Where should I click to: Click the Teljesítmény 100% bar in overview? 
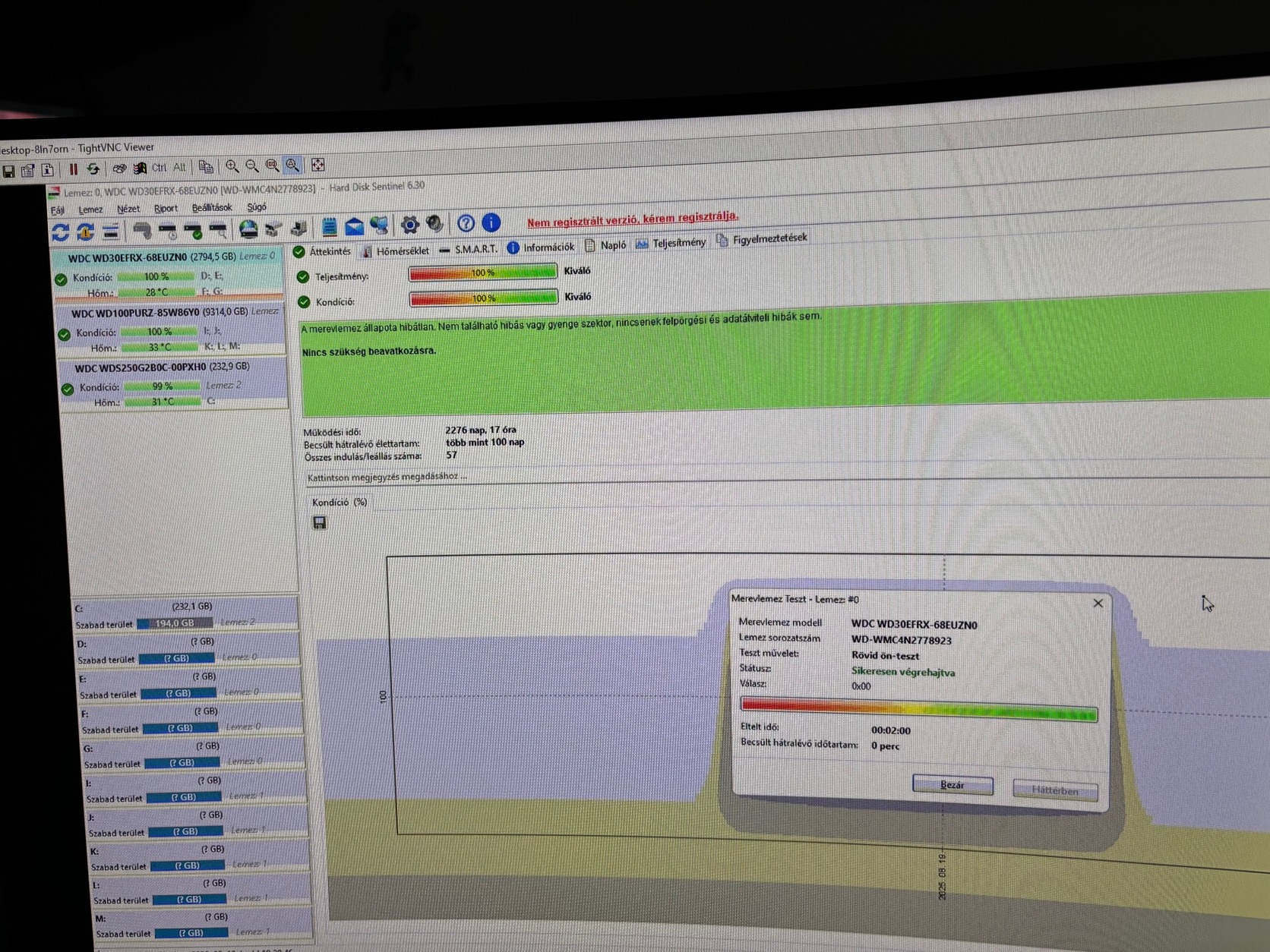(x=483, y=273)
